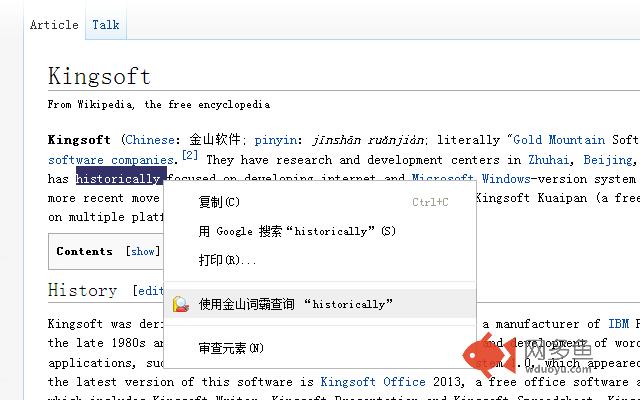Follow the Chinese language link

[x=150, y=140]
